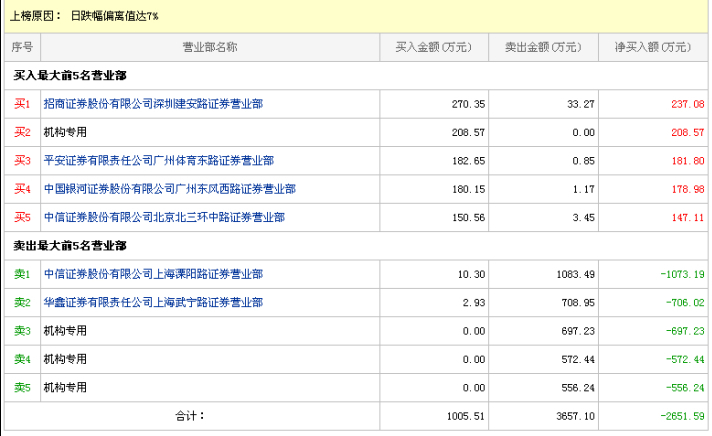712x436 pixels.
Task: Open 中信证券 上海溧阳路证券营业部 link
Action: pos(153,274)
